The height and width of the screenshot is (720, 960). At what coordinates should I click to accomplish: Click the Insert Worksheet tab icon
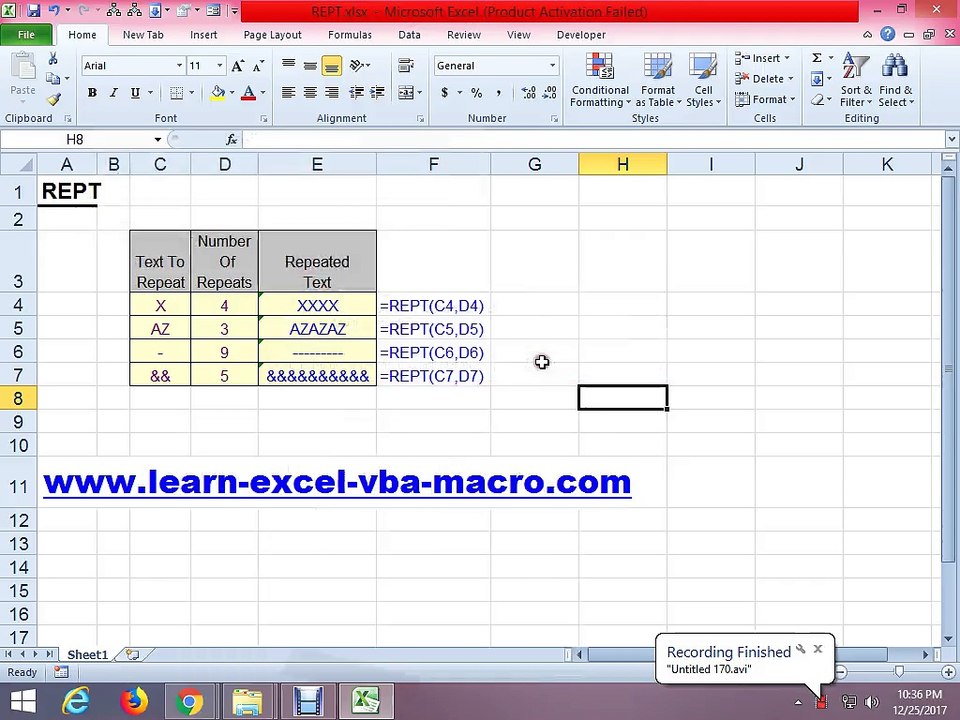coord(132,654)
